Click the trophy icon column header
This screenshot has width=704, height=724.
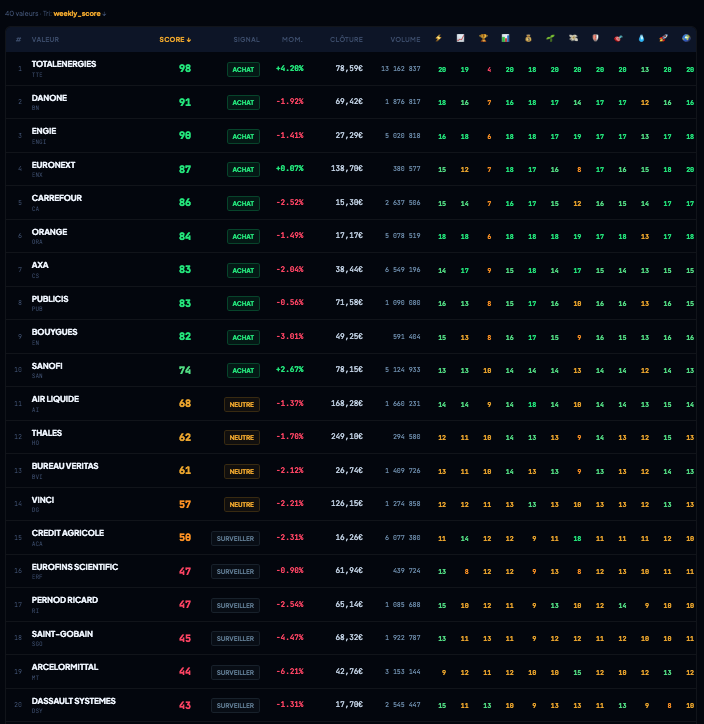(x=484, y=39)
